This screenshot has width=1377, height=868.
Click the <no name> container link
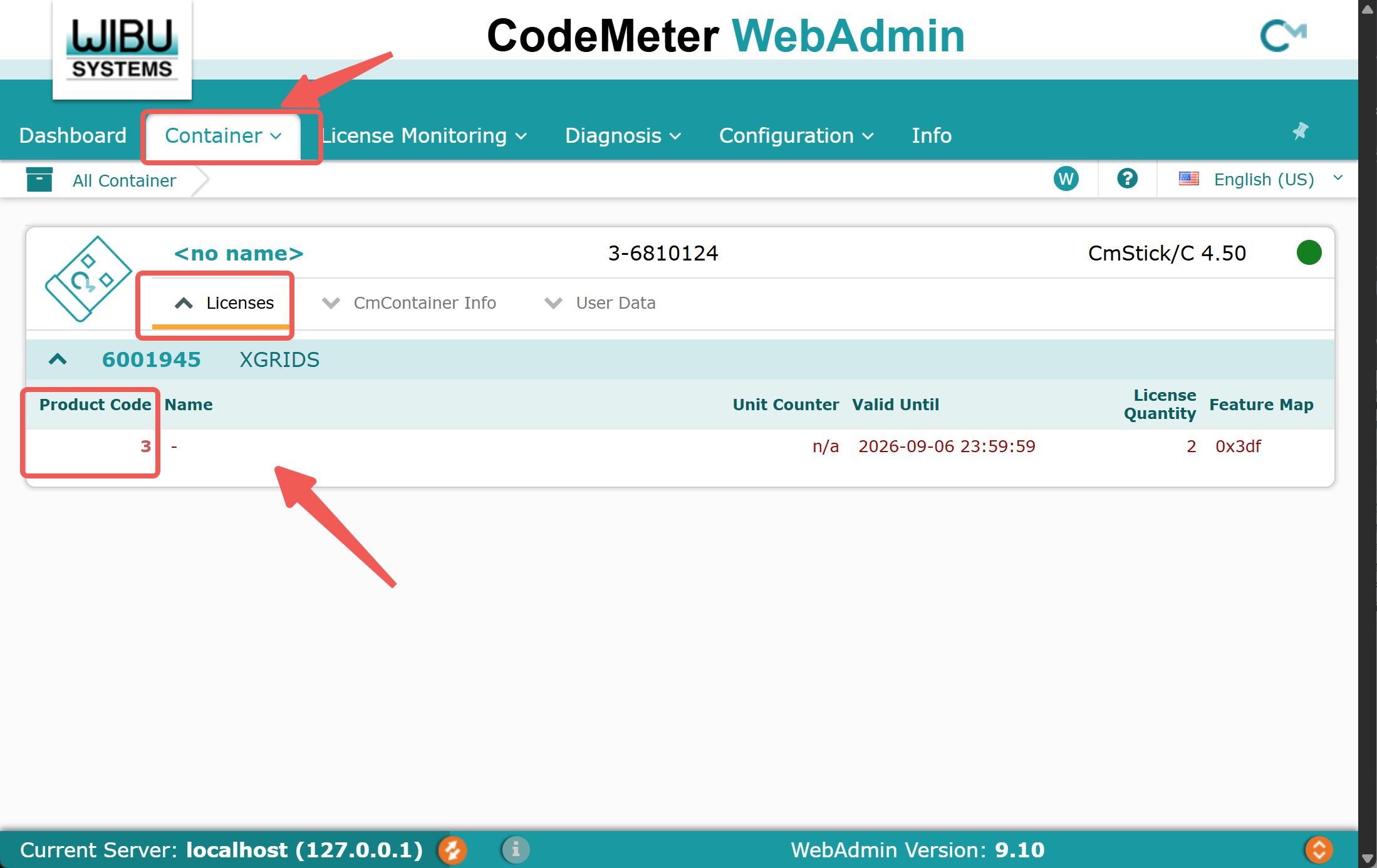(239, 253)
